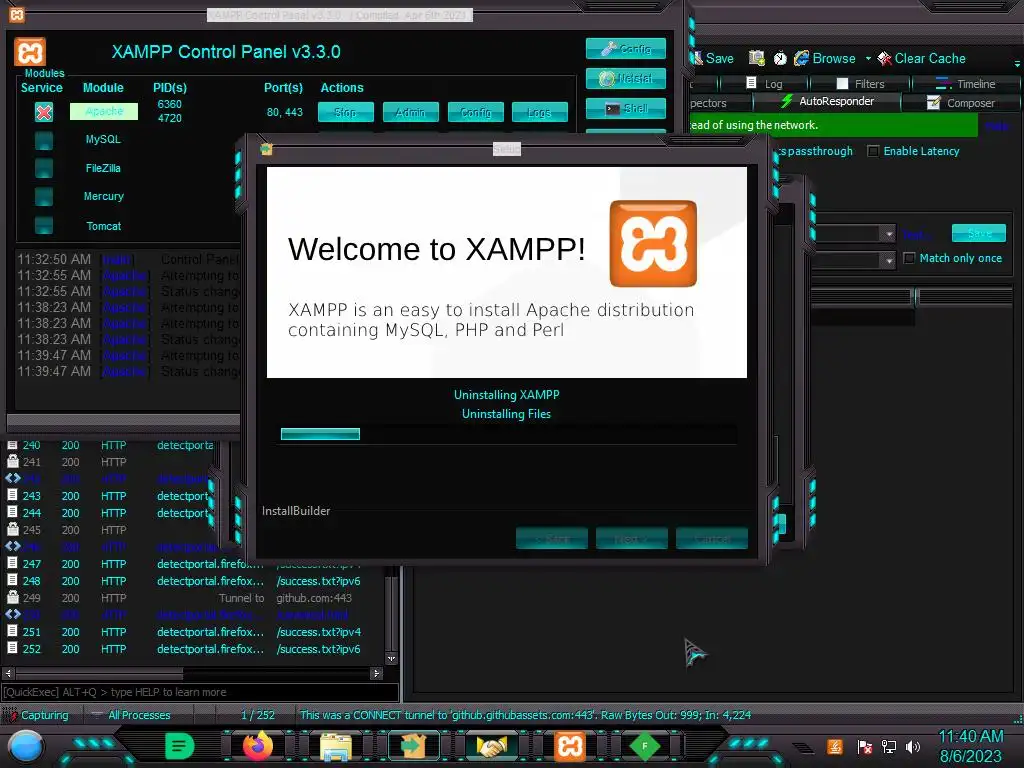Viewport: 1024px width, 768px height.
Task: Open the Apache Logs button
Action: (x=539, y=112)
